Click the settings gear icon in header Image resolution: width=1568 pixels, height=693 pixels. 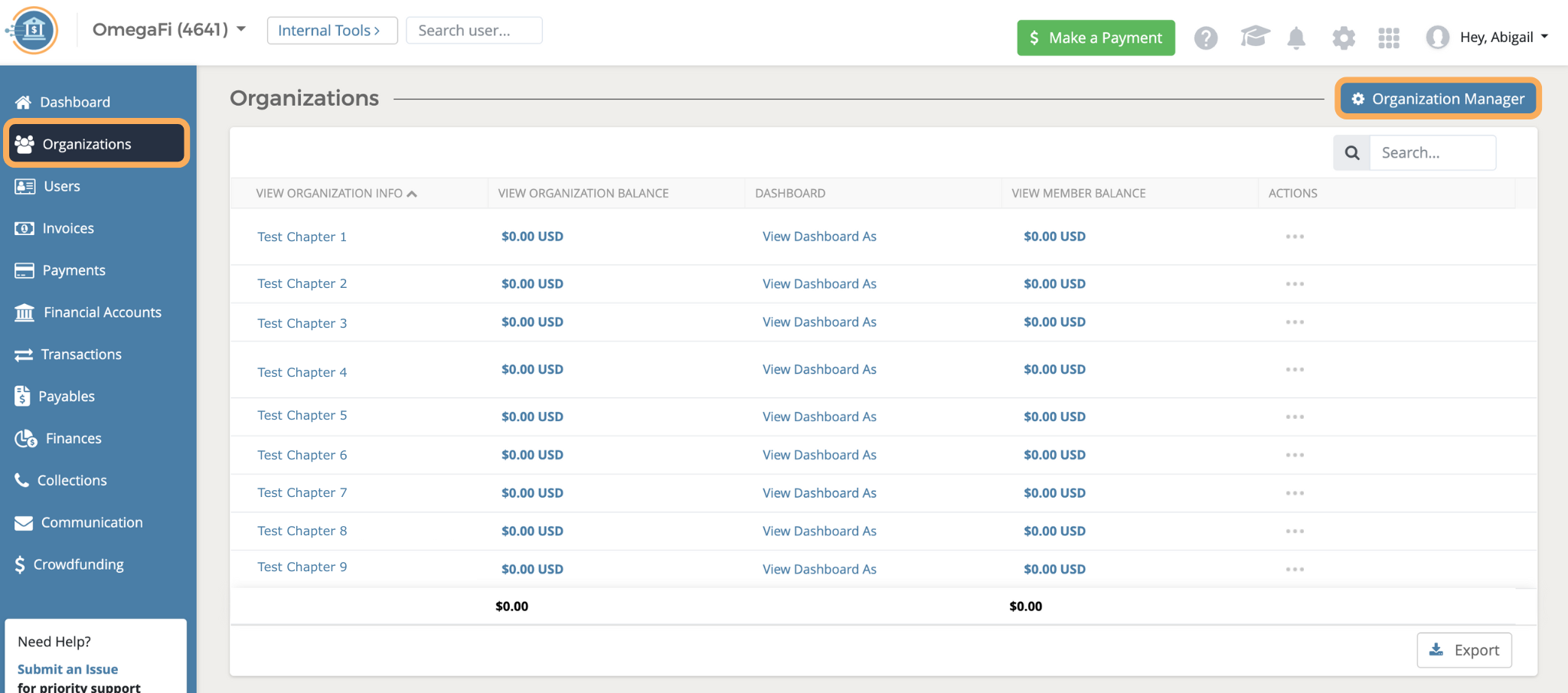pos(1343,38)
